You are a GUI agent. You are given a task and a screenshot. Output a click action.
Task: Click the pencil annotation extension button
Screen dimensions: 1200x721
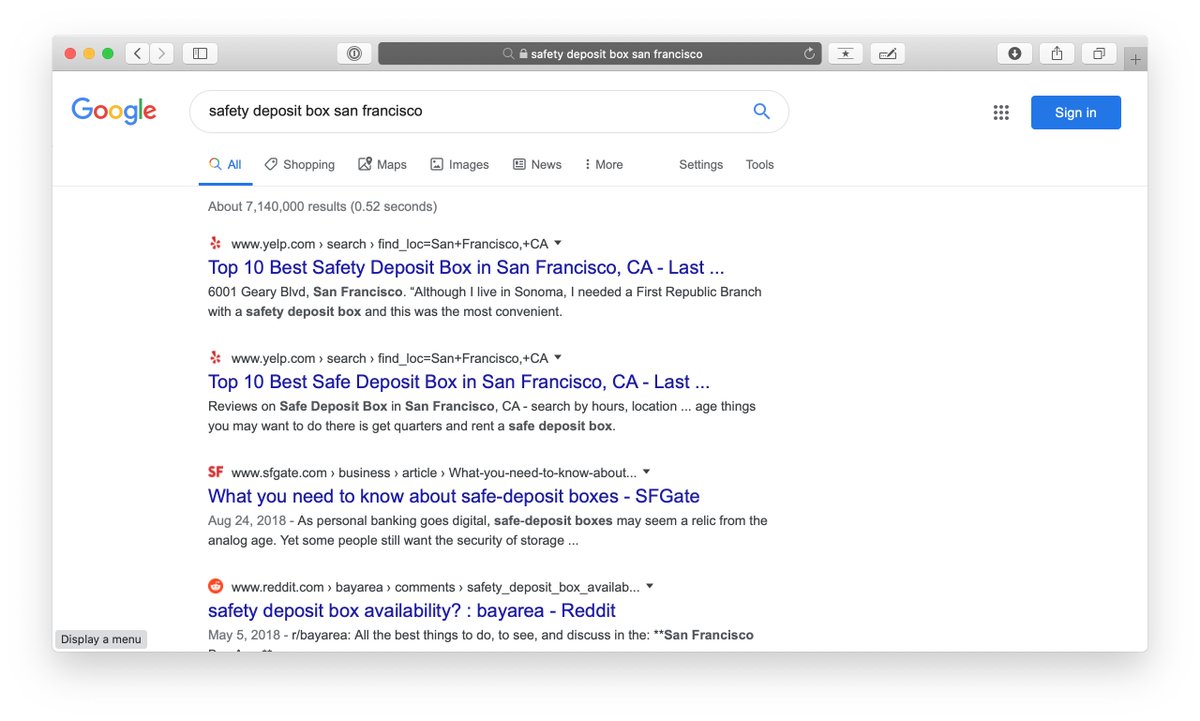[x=887, y=53]
